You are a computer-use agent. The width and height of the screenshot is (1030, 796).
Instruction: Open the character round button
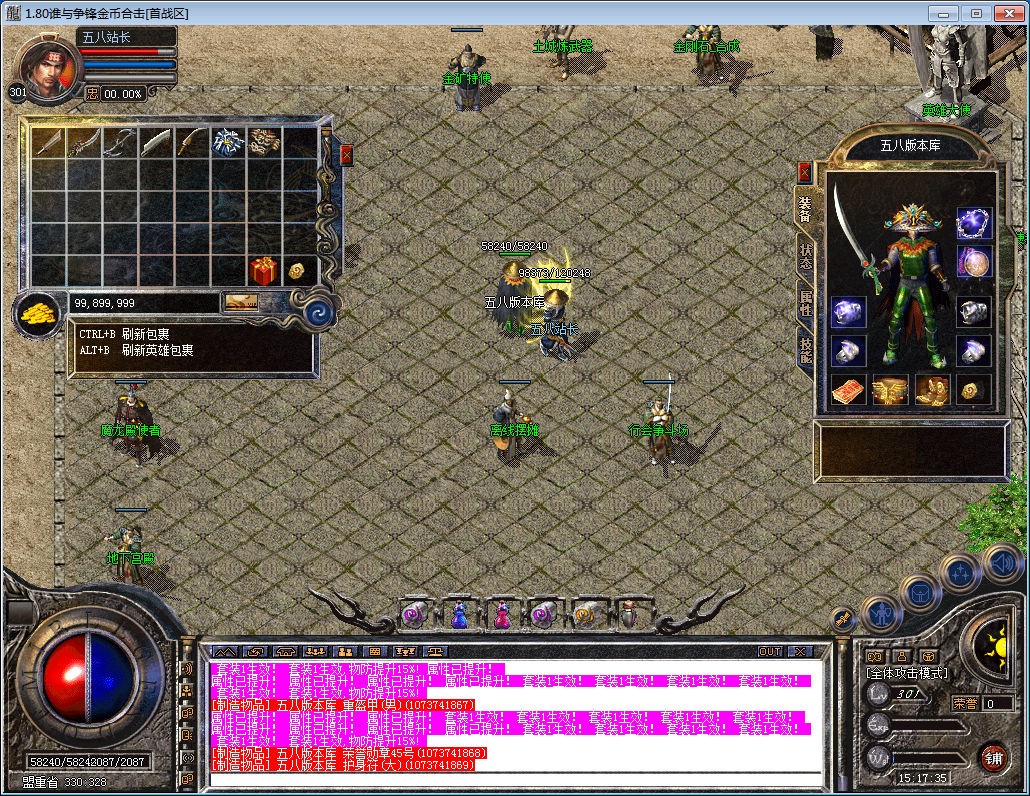coord(880,614)
